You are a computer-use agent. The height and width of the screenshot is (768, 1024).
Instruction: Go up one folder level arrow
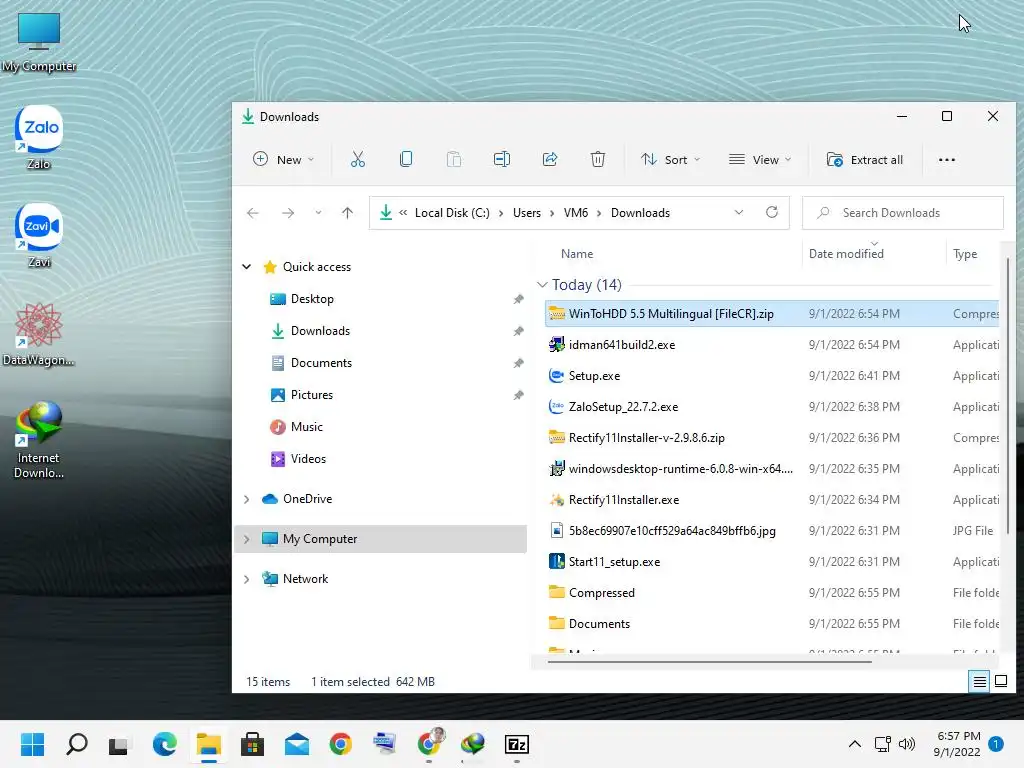(347, 213)
